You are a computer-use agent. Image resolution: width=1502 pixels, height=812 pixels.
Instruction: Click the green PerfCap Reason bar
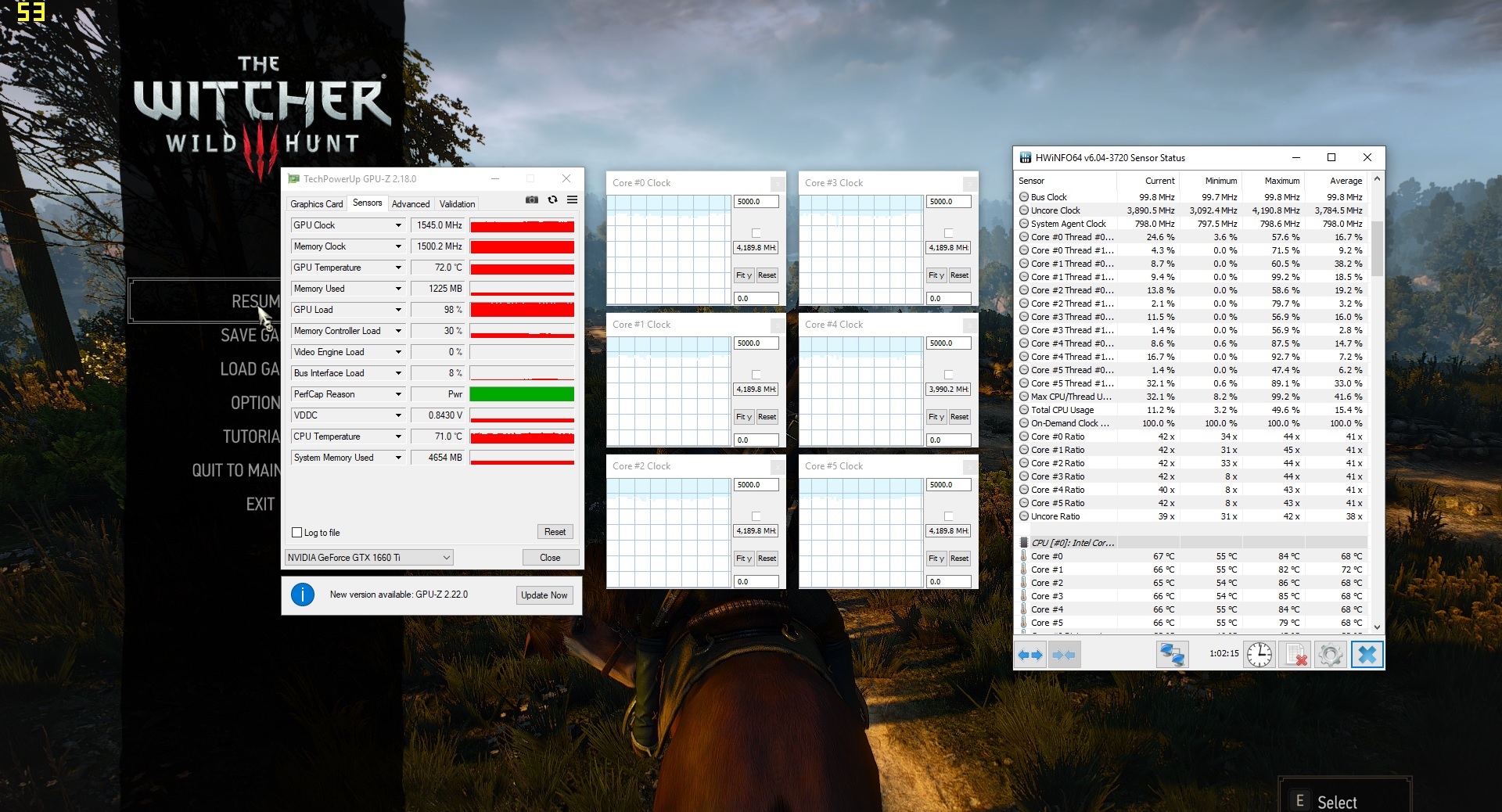click(522, 394)
